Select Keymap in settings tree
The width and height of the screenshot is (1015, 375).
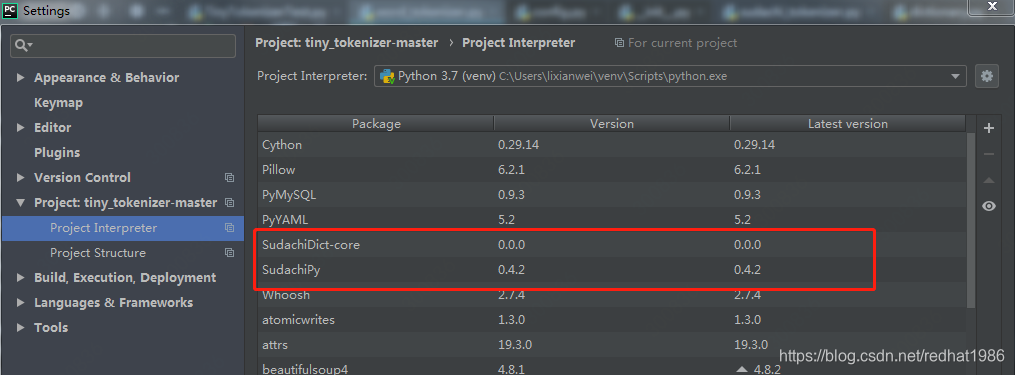58,103
